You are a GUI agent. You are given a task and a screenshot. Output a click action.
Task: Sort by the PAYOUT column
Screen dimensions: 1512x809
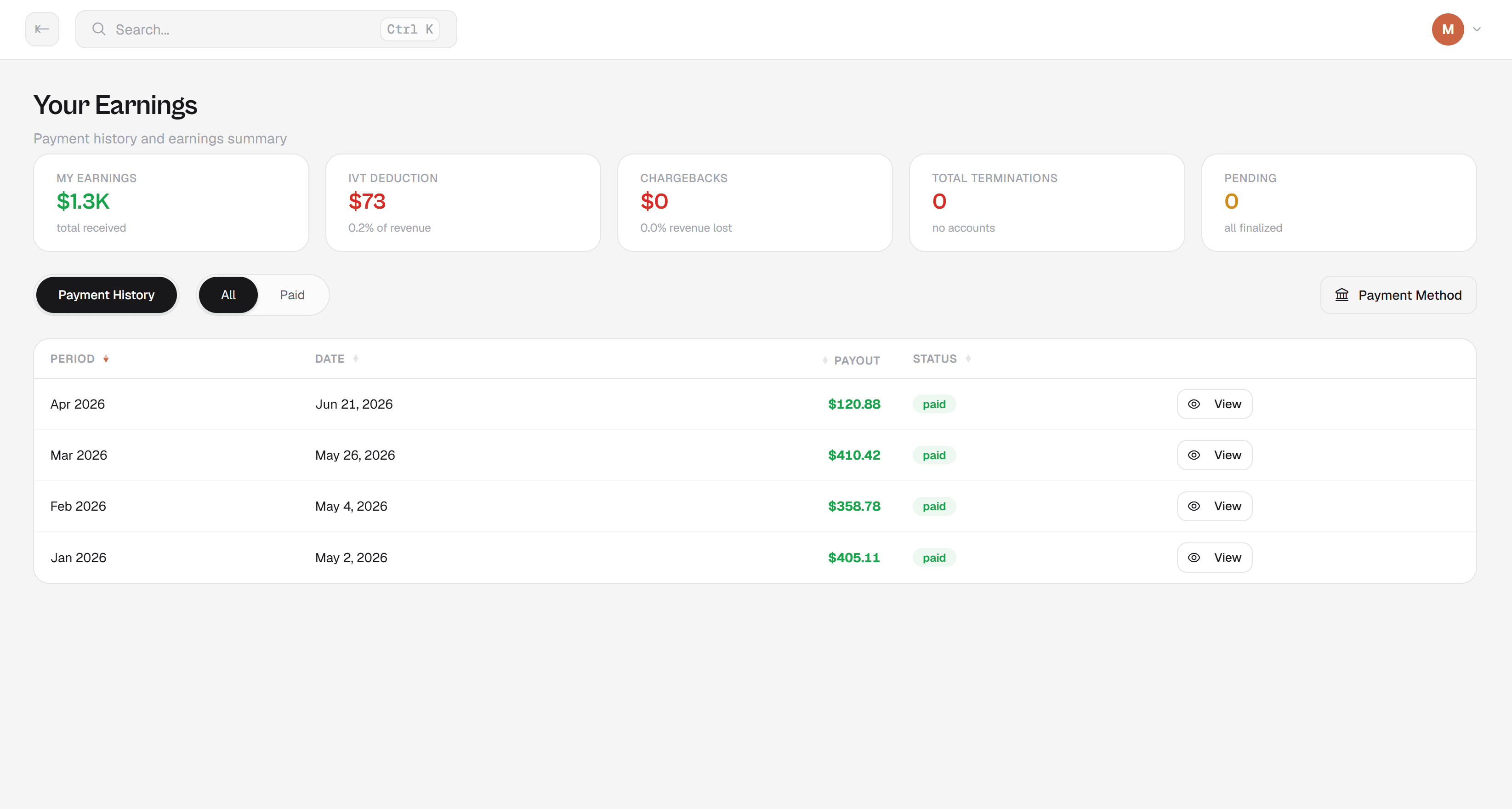tap(857, 360)
